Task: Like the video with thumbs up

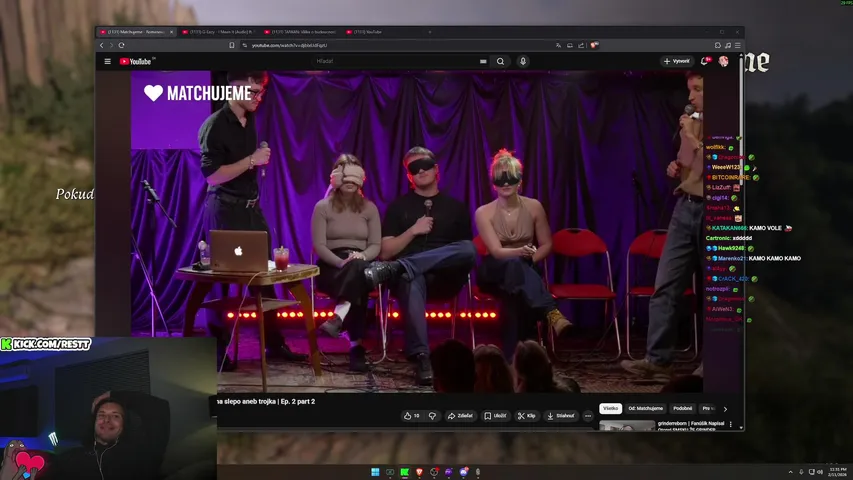Action: coord(411,416)
